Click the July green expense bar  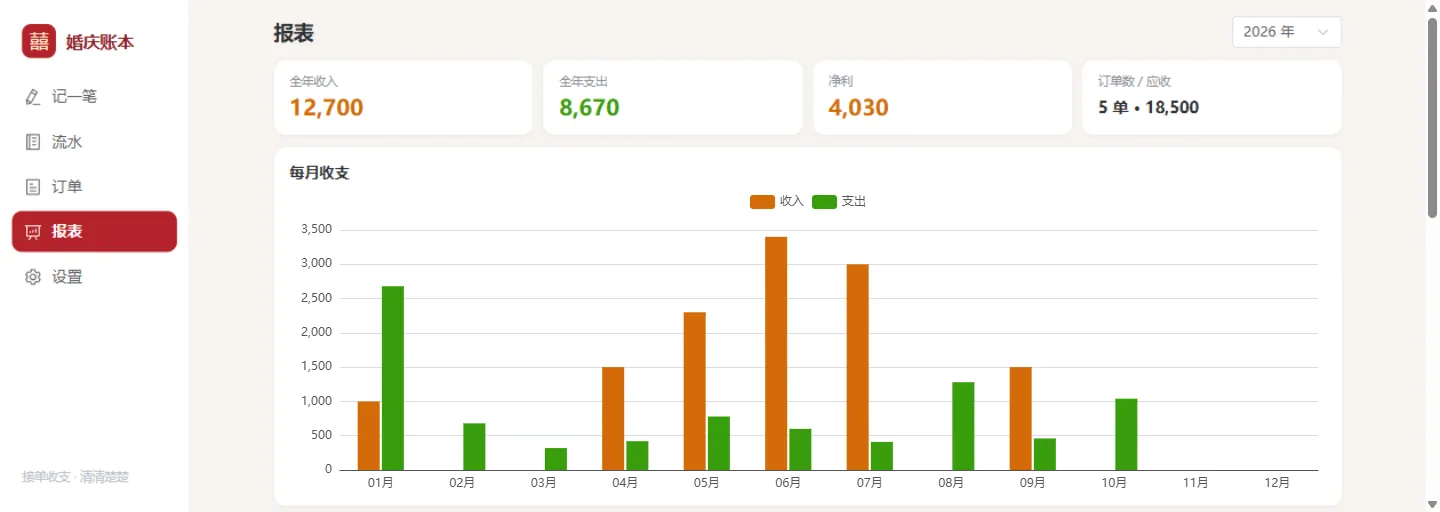pos(882,456)
